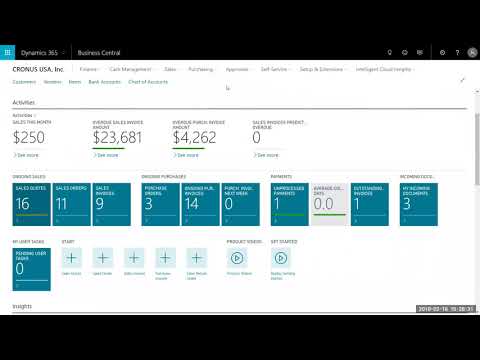Expand the Cash Management menu
Image resolution: width=480 pixels, height=360 pixels.
click(131, 69)
